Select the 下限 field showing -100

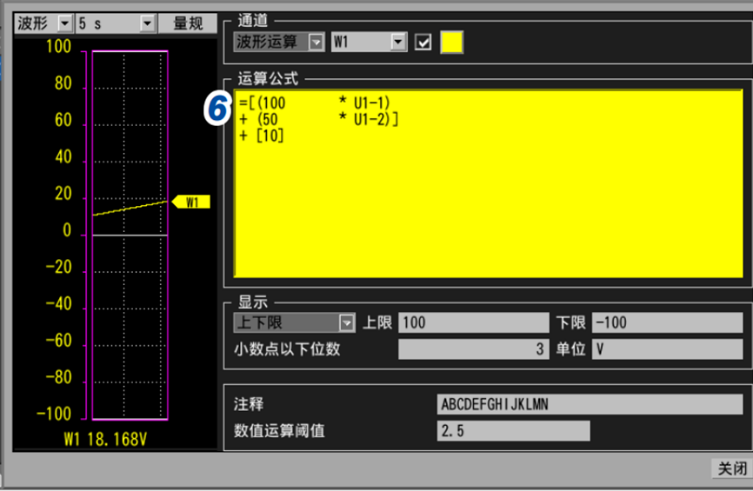point(666,323)
